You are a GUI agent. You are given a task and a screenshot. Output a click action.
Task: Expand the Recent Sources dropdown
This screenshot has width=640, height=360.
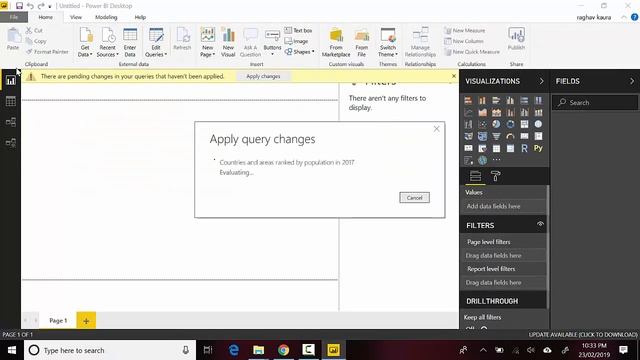[108, 42]
